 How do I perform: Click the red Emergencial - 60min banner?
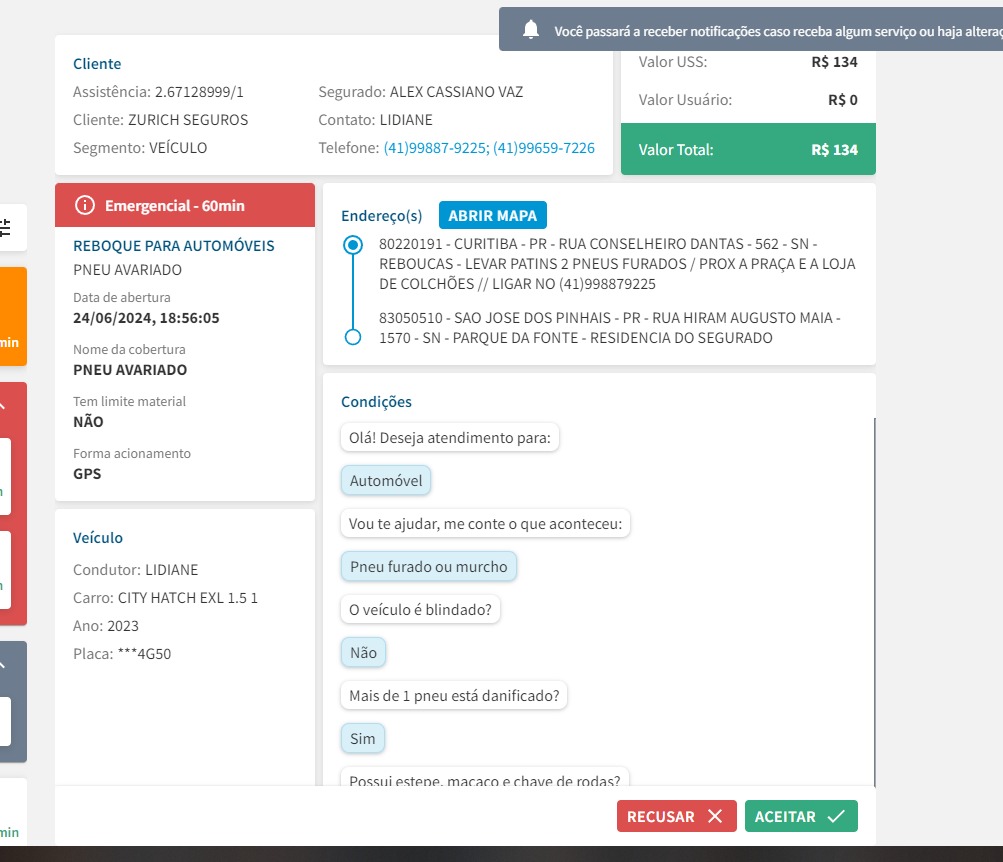click(x=185, y=205)
